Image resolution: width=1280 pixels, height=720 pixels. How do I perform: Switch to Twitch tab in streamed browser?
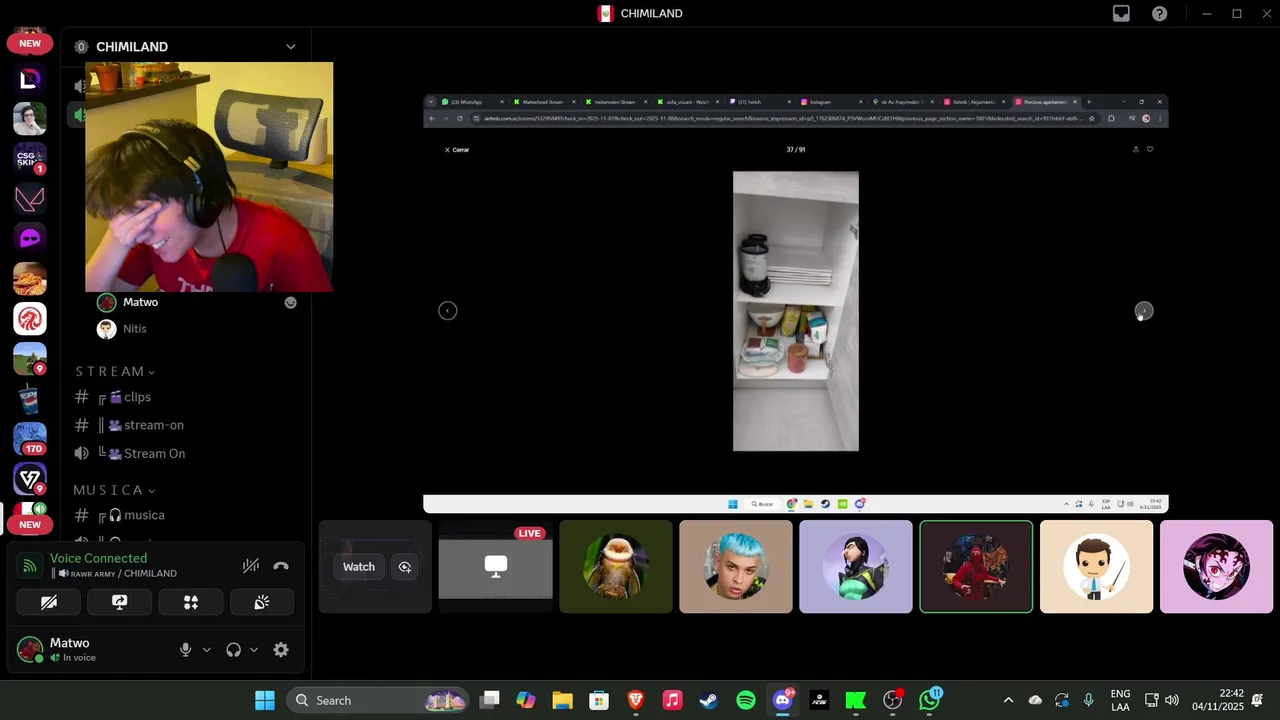click(760, 102)
